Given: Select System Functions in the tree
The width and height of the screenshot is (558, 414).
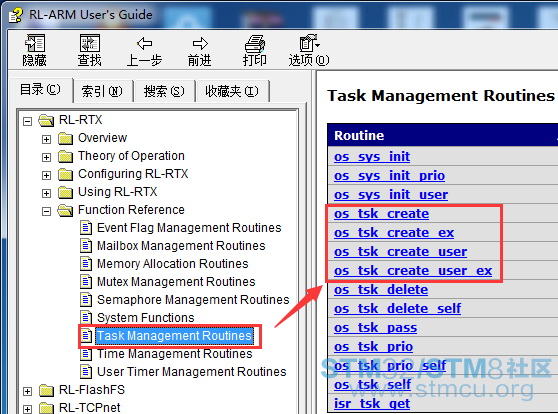Looking at the screenshot, I should pos(146,318).
